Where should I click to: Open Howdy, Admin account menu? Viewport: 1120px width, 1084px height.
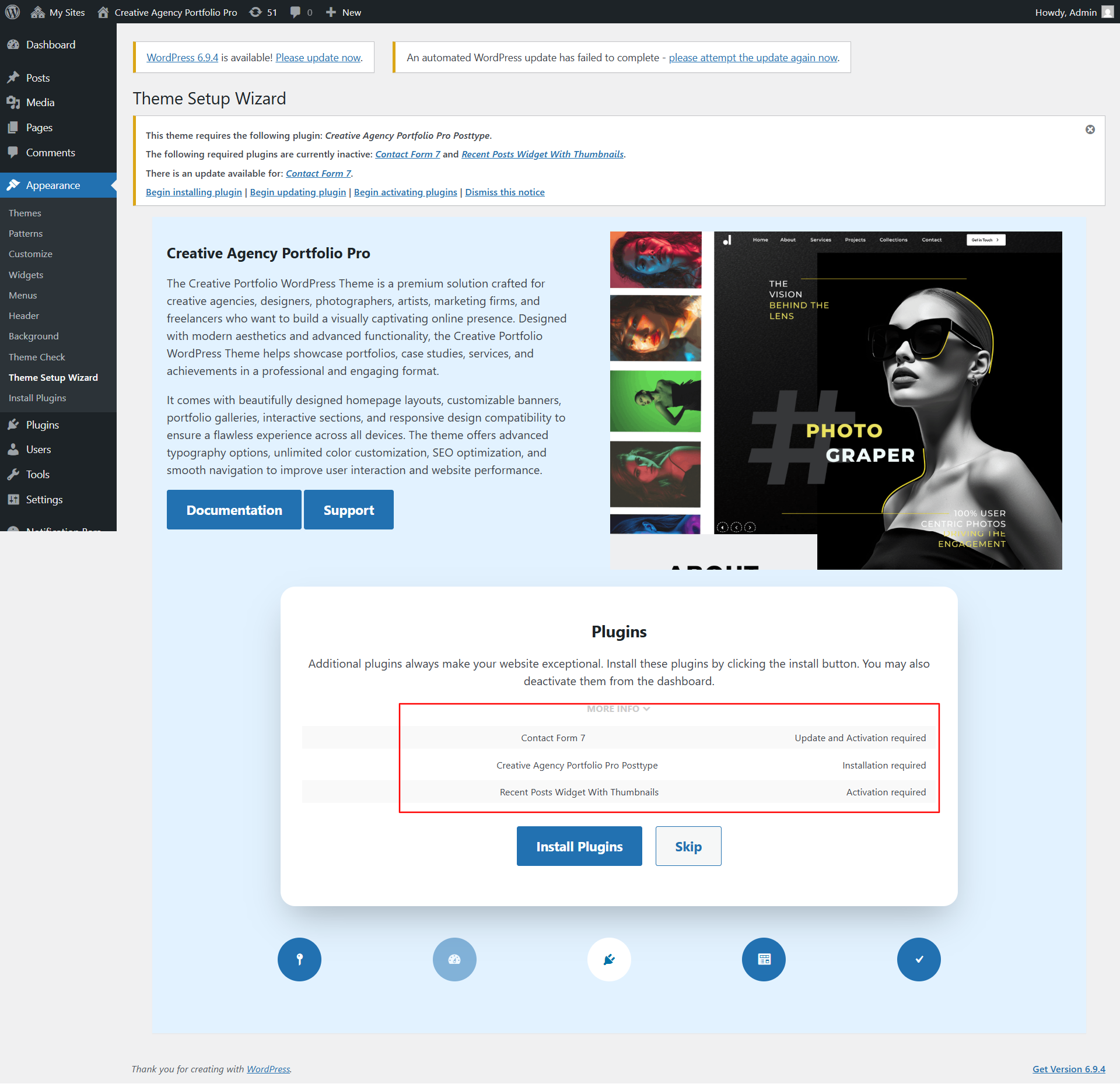(x=1074, y=12)
